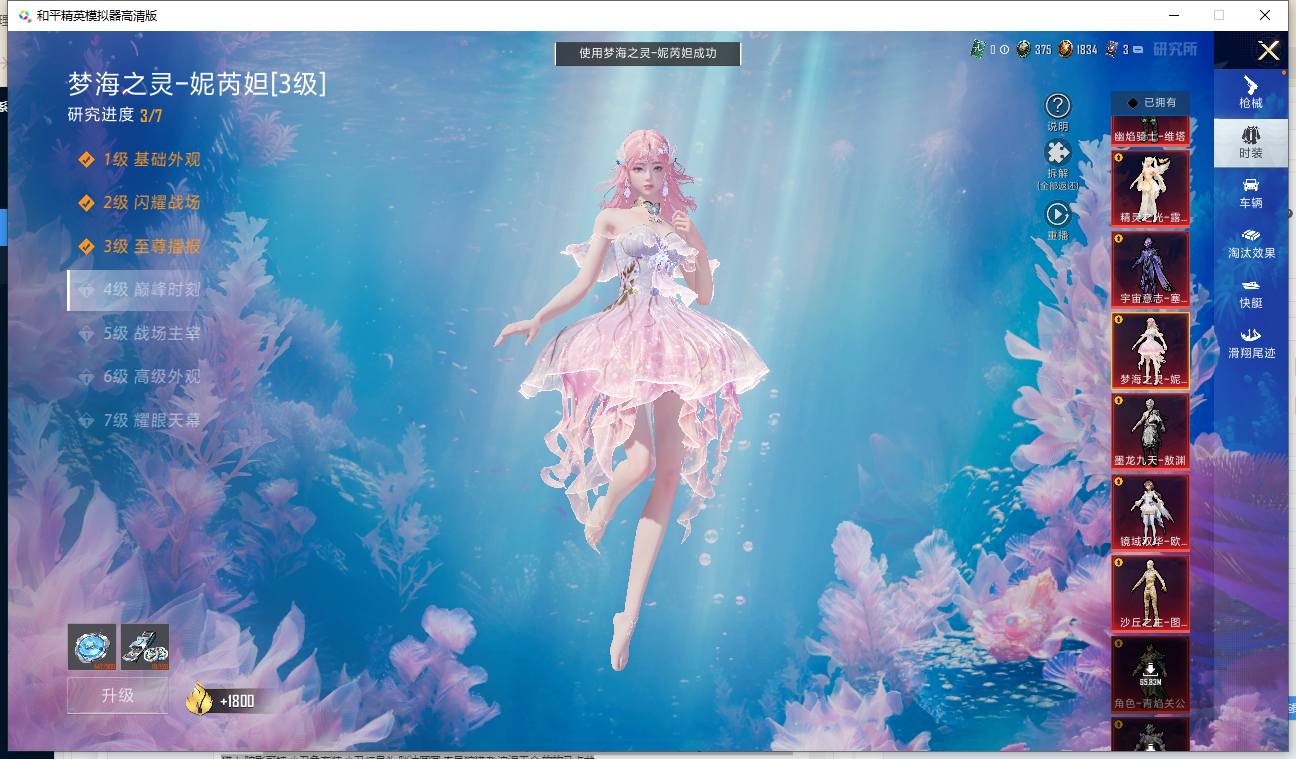
Task: Switch to the 枪械 firearms tab
Action: (1250, 92)
